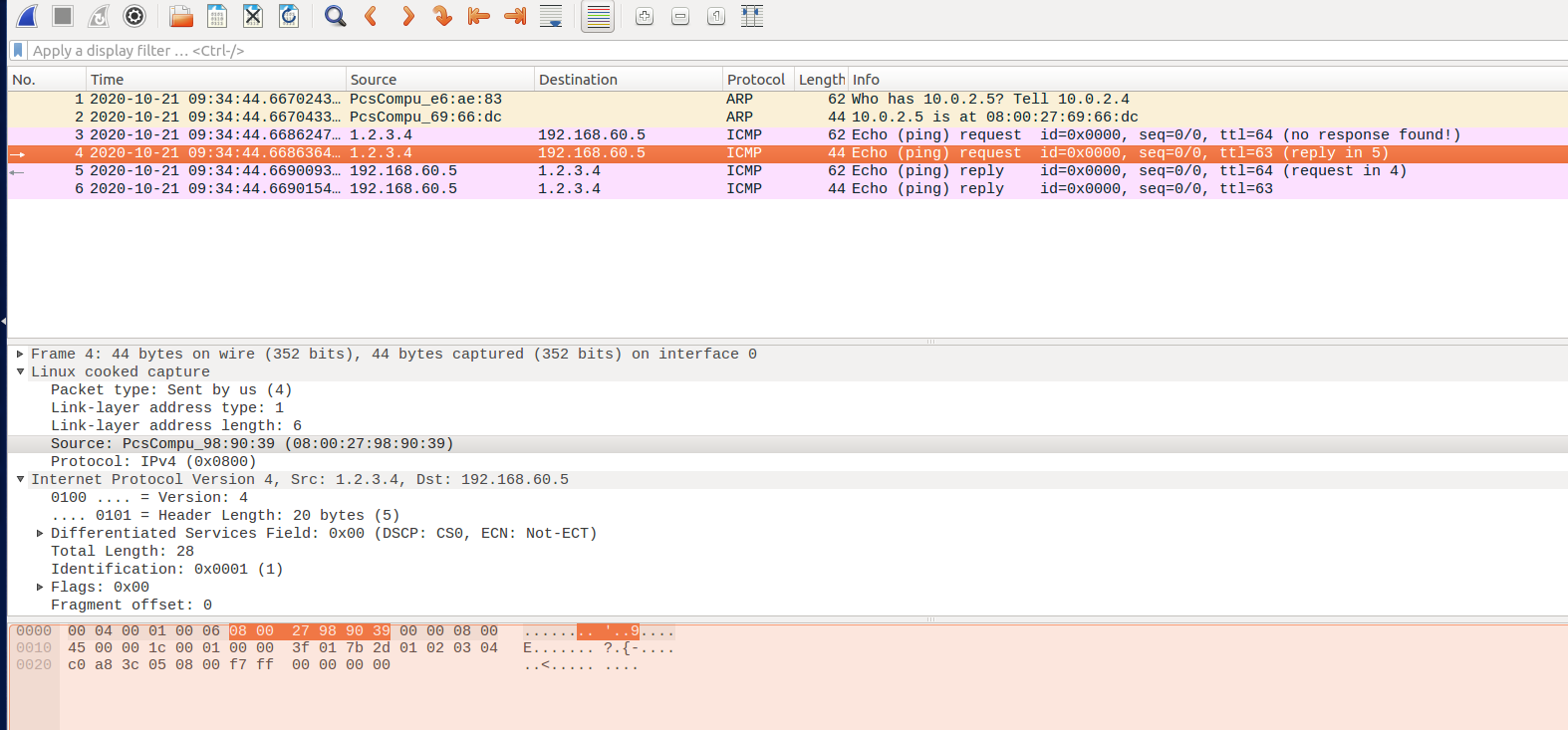Select Protocol: IPv4 (0x0800) field
Screen dimensions: 1568x730
point(153,462)
